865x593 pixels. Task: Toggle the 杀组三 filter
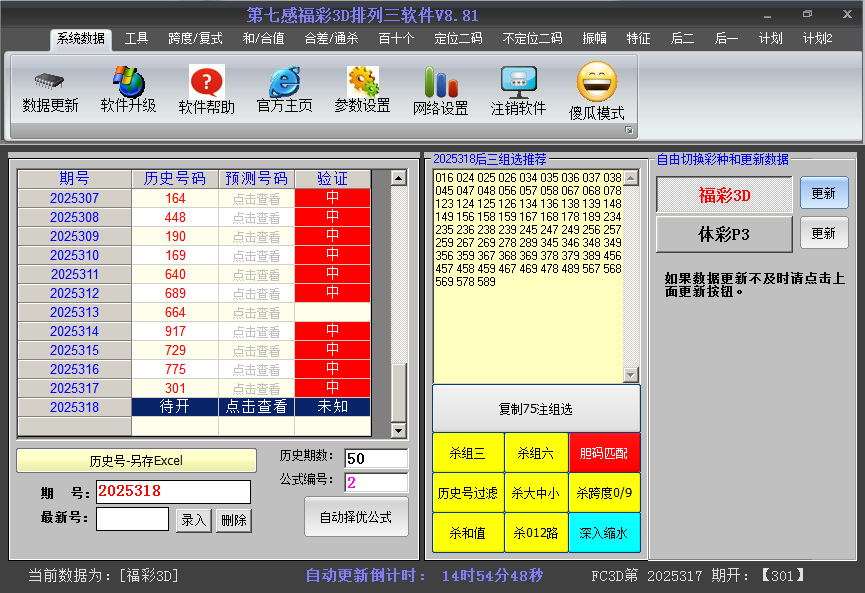click(x=467, y=453)
